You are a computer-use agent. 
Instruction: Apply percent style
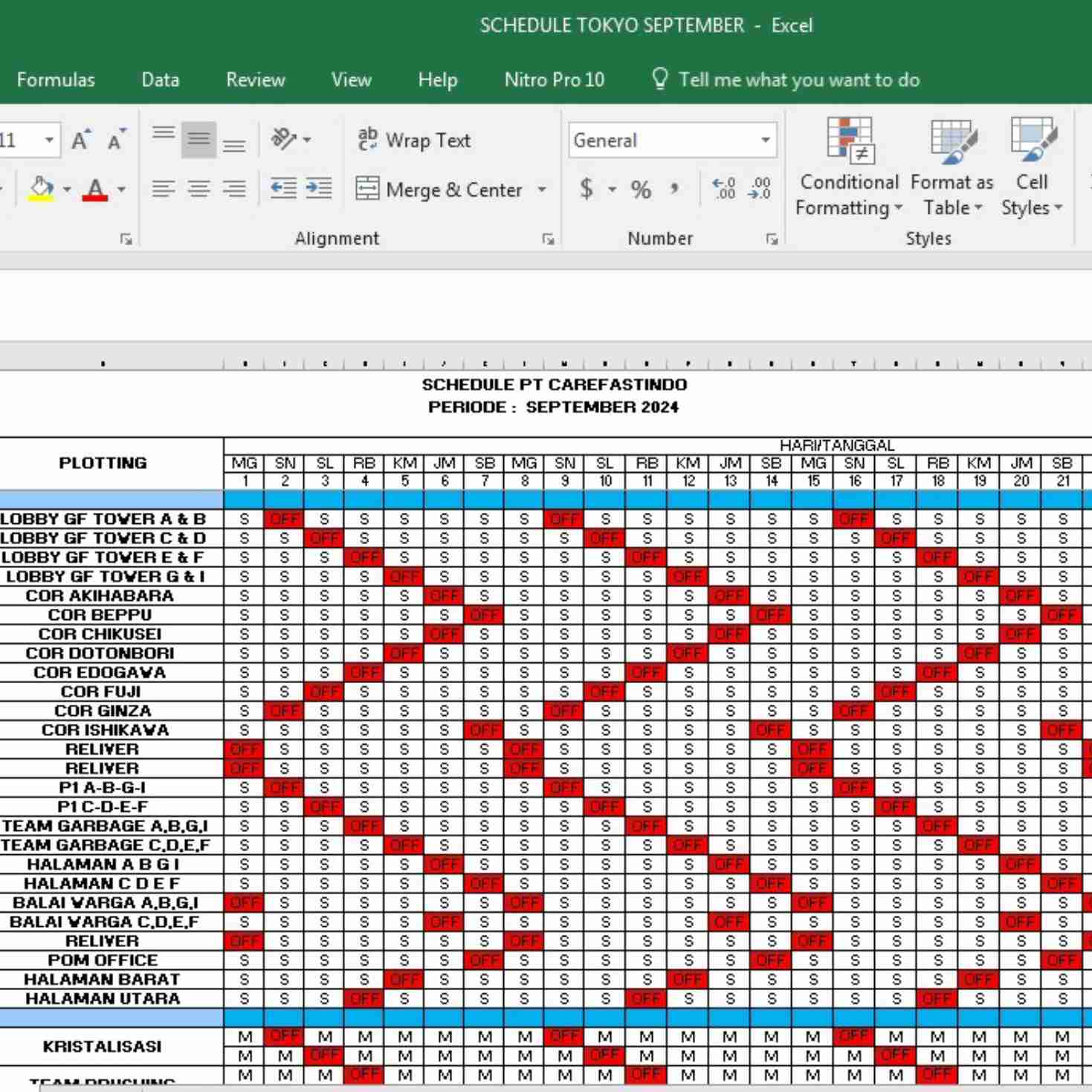641,189
